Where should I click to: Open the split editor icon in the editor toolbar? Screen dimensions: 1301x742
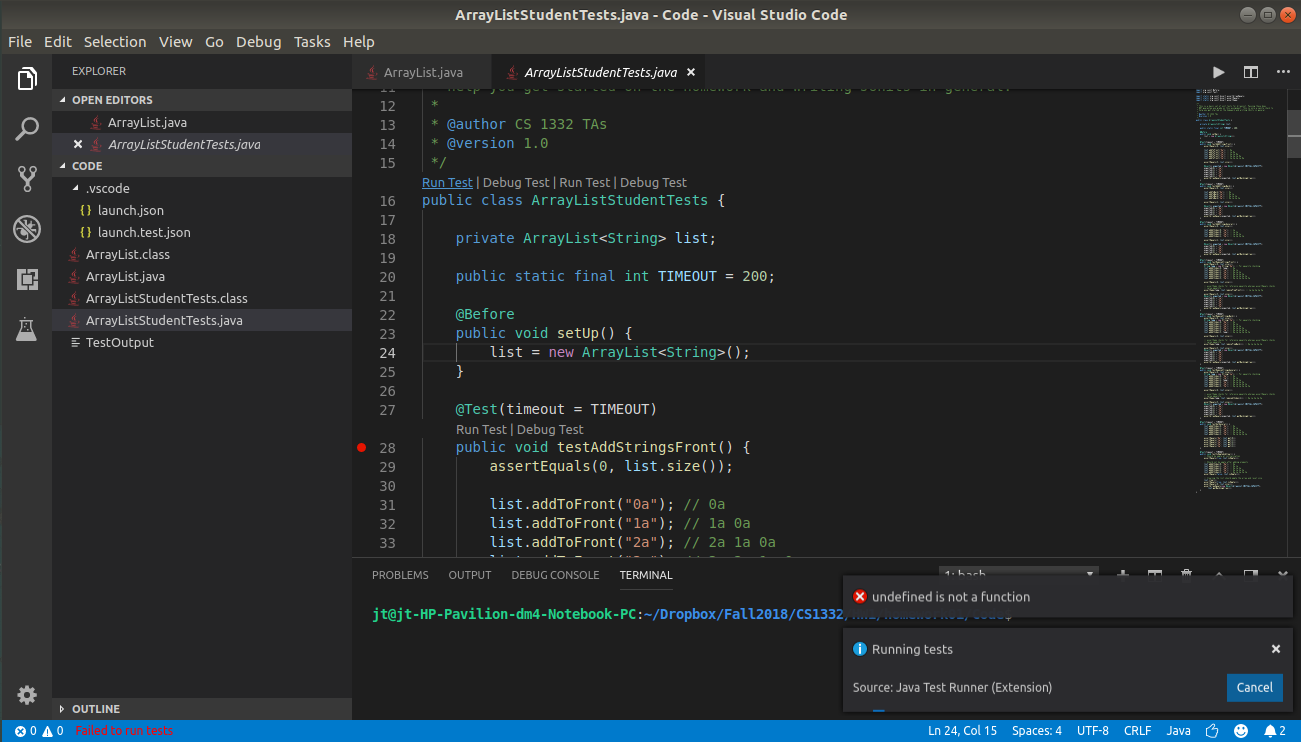click(1250, 72)
